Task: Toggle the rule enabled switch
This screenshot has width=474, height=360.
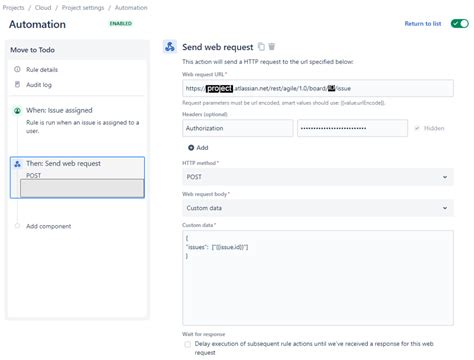Action: coord(460,24)
